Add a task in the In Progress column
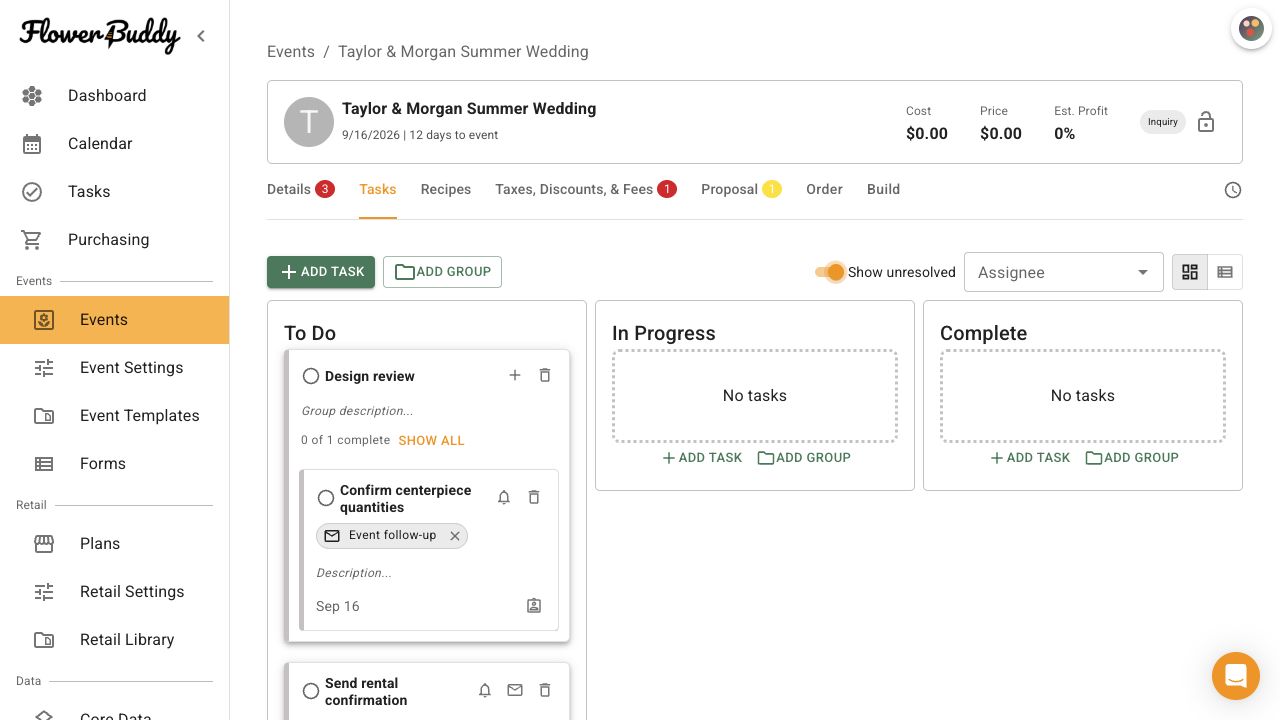The width and height of the screenshot is (1280, 720). pyautogui.click(x=702, y=458)
